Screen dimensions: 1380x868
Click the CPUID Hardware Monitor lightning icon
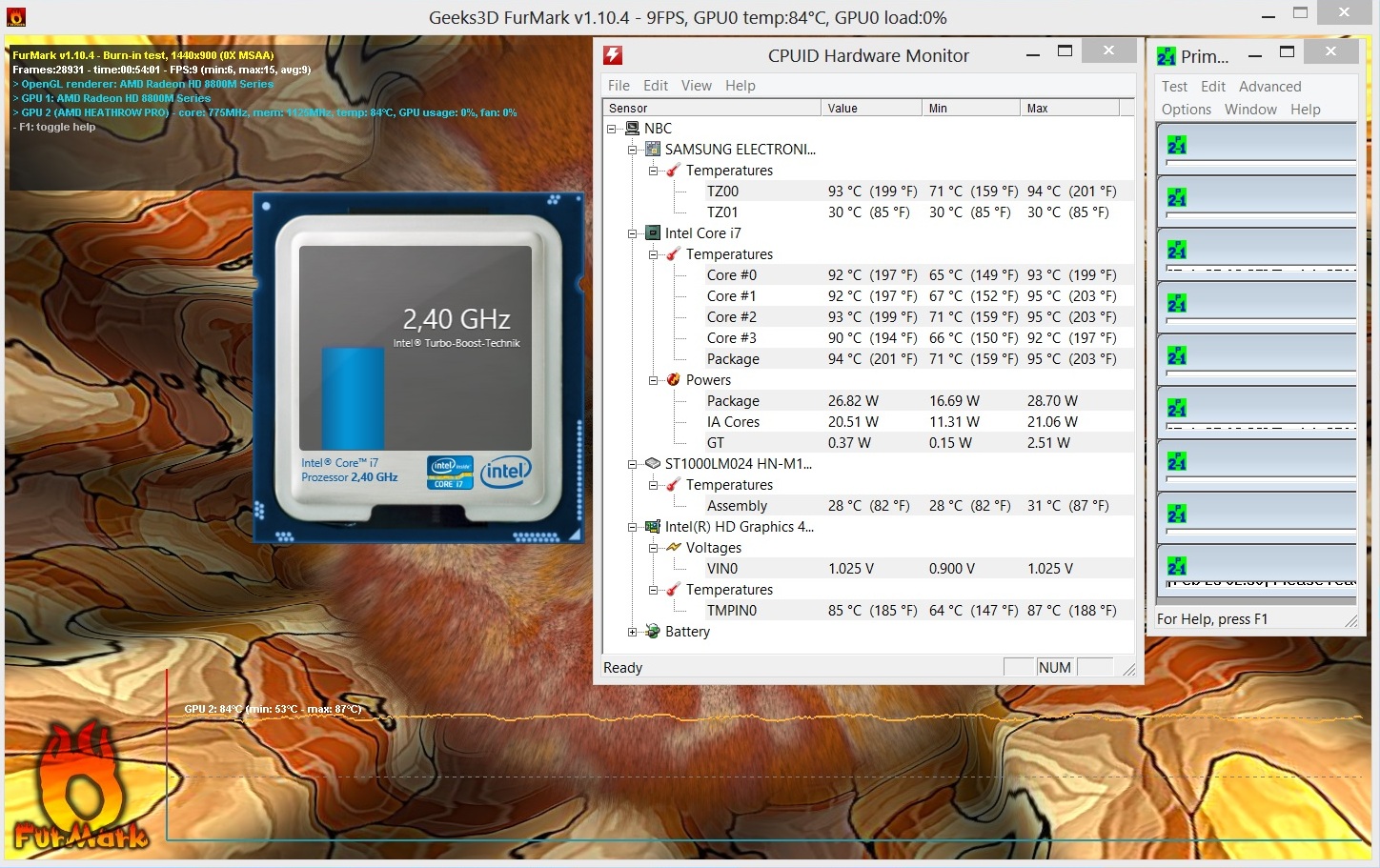coord(613,55)
